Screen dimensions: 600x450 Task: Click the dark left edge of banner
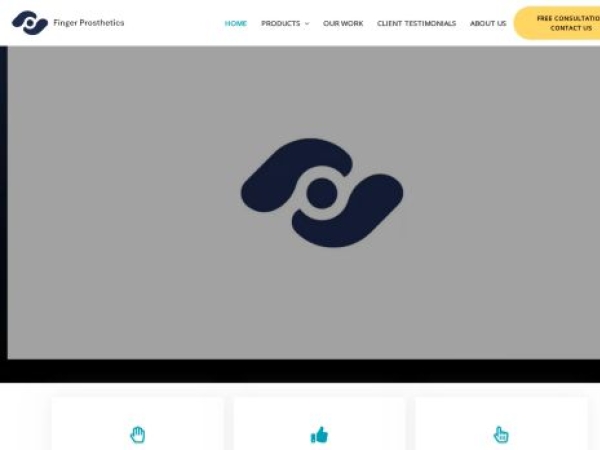[x=3, y=200]
